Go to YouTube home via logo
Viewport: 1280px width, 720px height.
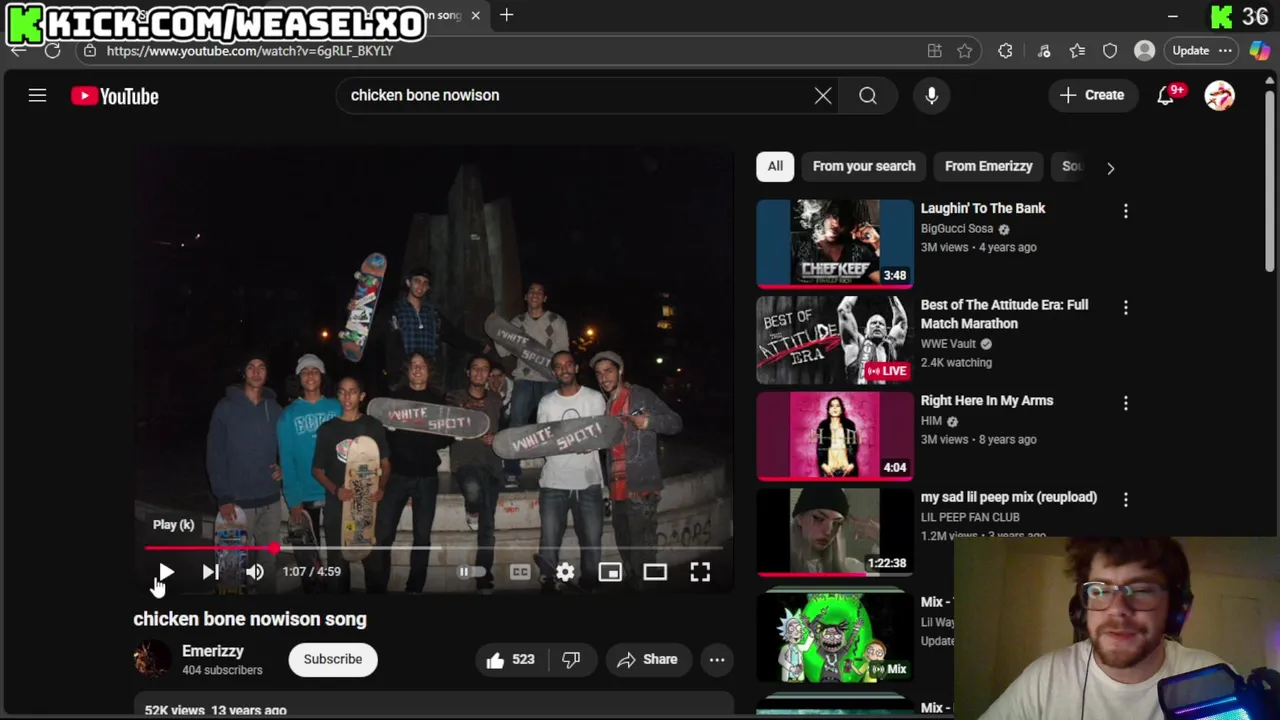pos(115,96)
